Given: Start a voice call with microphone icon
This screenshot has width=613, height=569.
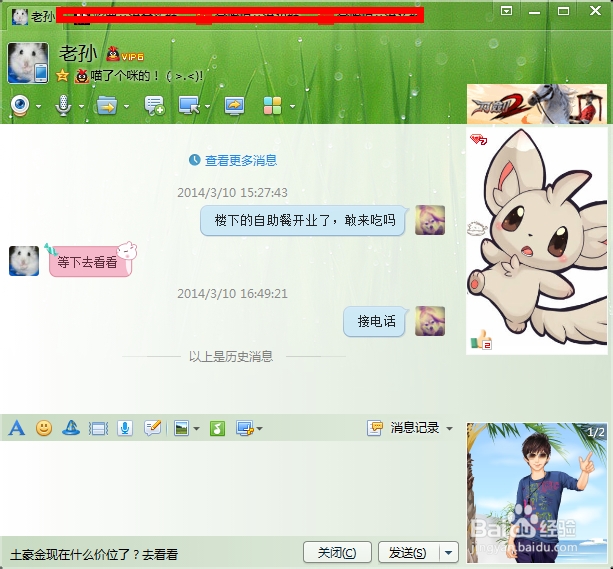Looking at the screenshot, I should click(x=63, y=106).
